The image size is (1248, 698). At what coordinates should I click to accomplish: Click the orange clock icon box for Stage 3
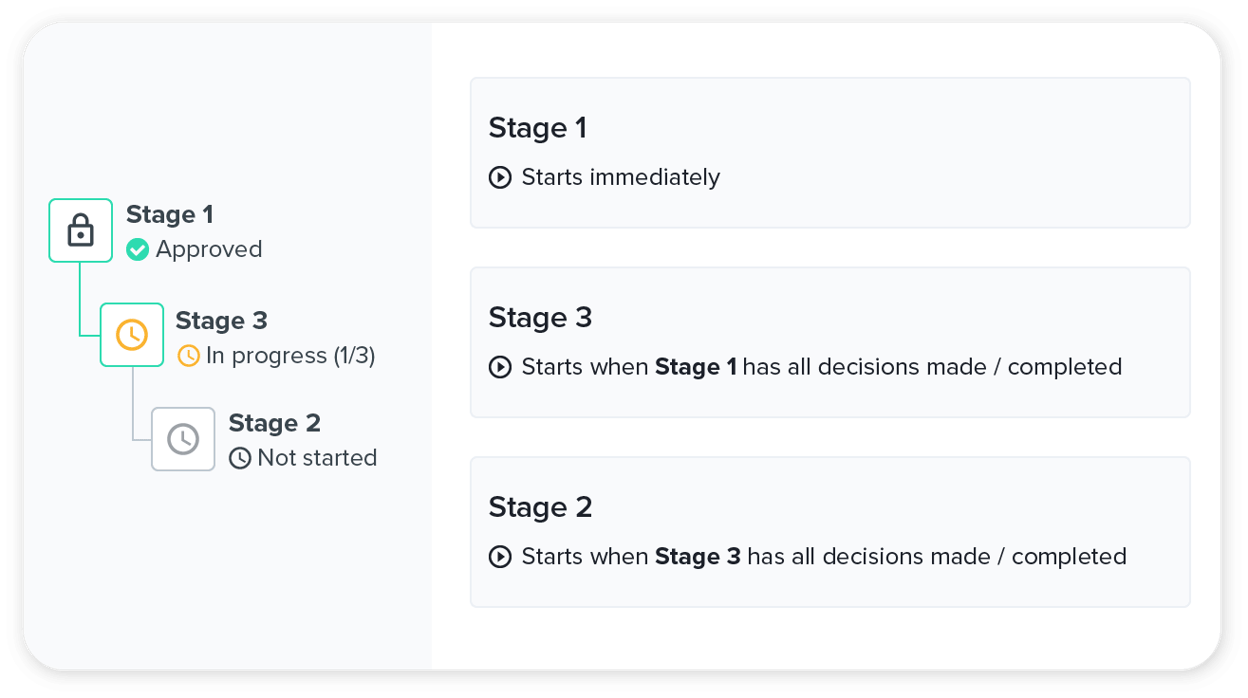pos(132,335)
